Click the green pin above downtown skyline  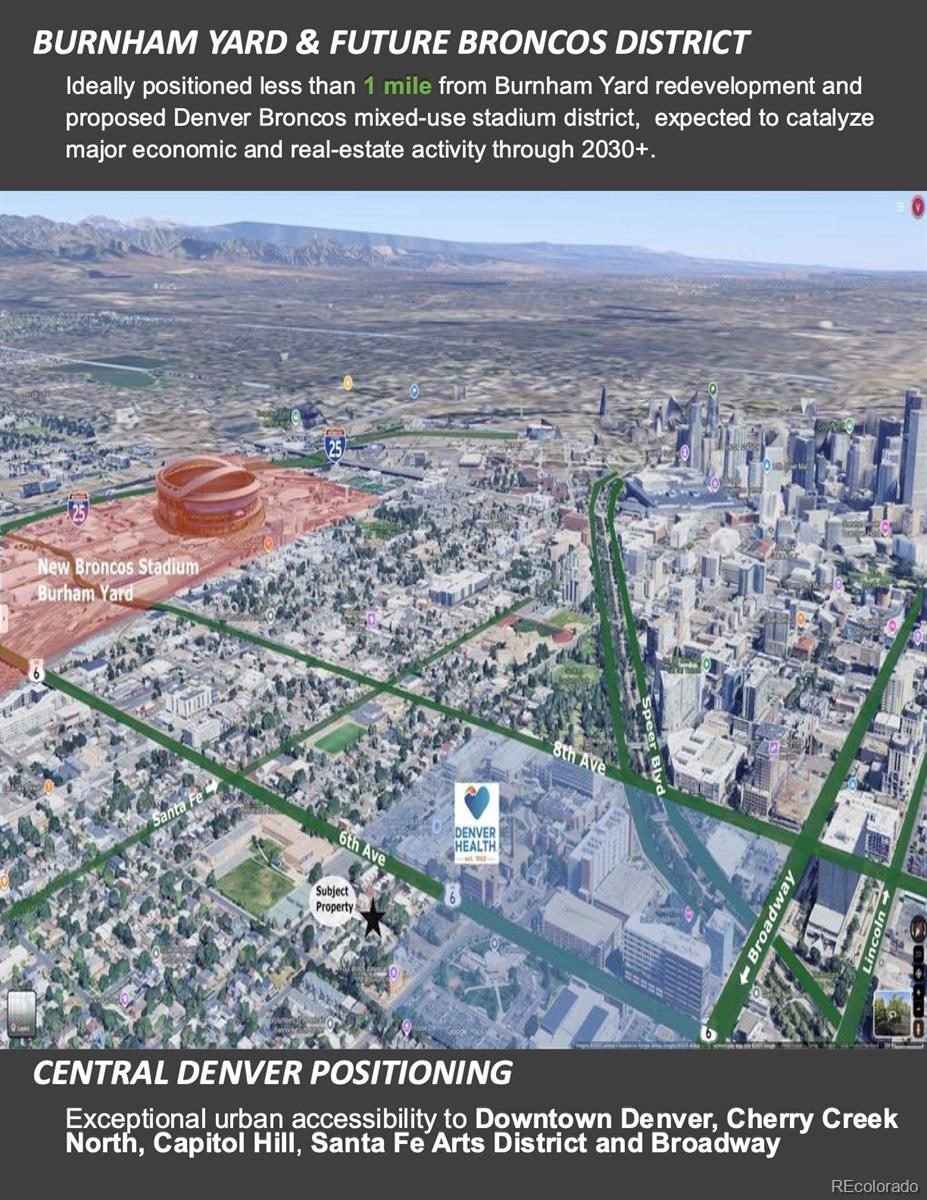713,389
